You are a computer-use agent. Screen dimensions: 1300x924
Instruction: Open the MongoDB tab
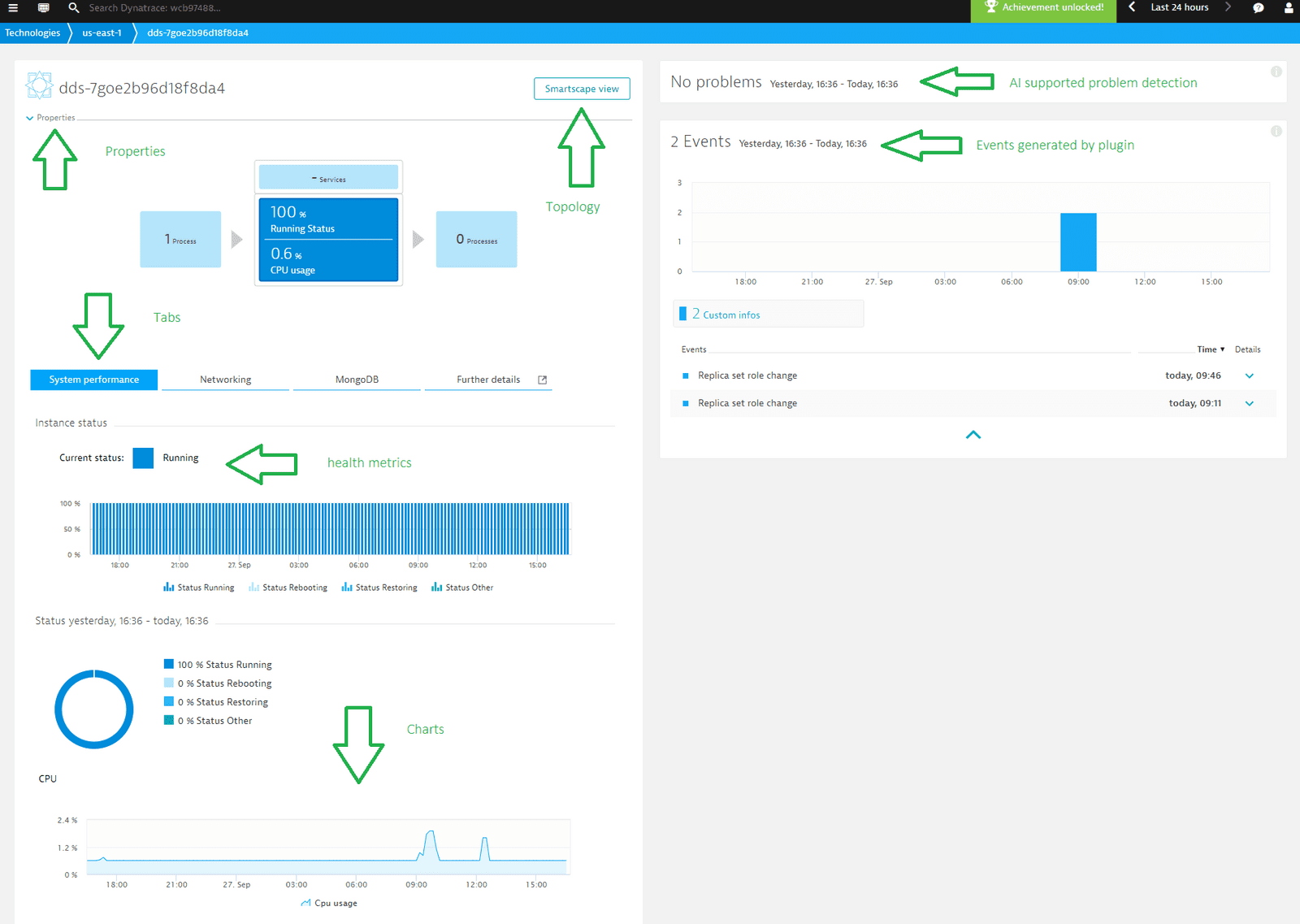(x=356, y=379)
